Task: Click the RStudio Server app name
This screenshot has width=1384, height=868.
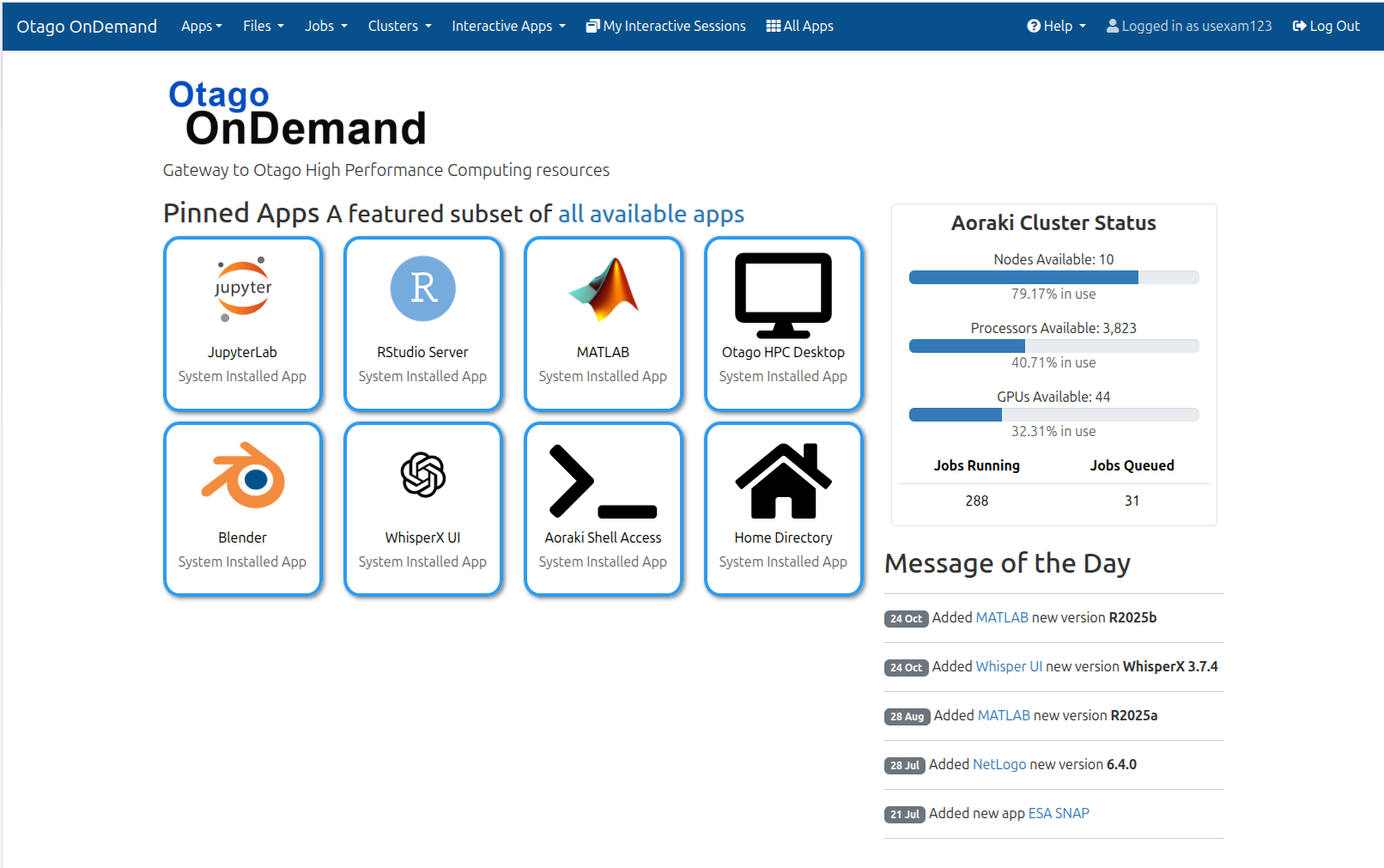Action: pos(422,352)
